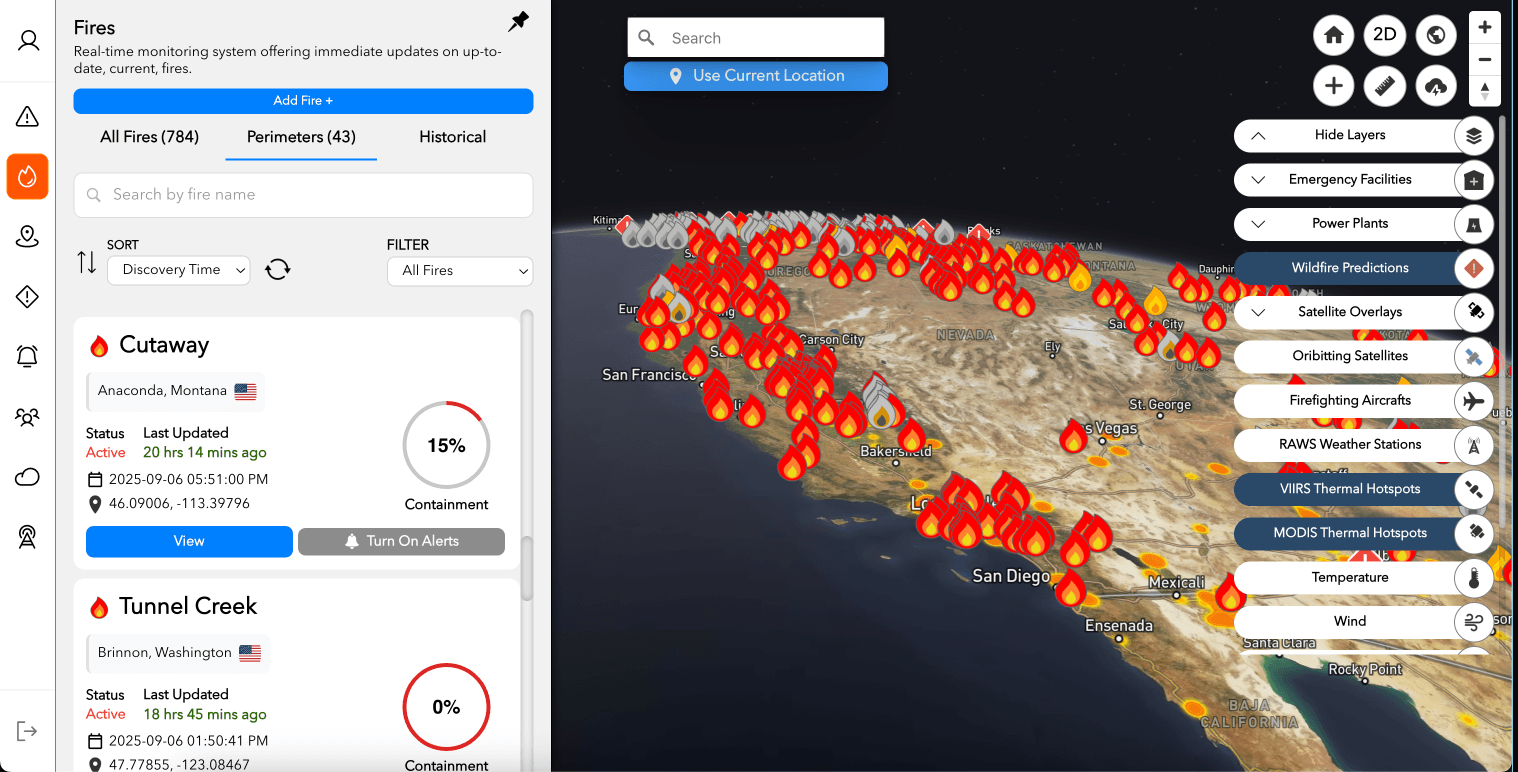The height and width of the screenshot is (772, 1518).
Task: Switch to the All Fires (784) tab
Action: pos(150,137)
